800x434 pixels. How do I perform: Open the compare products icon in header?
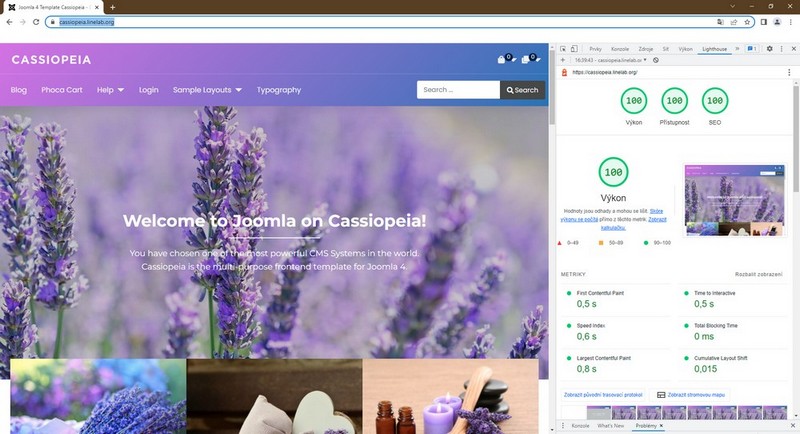531,59
